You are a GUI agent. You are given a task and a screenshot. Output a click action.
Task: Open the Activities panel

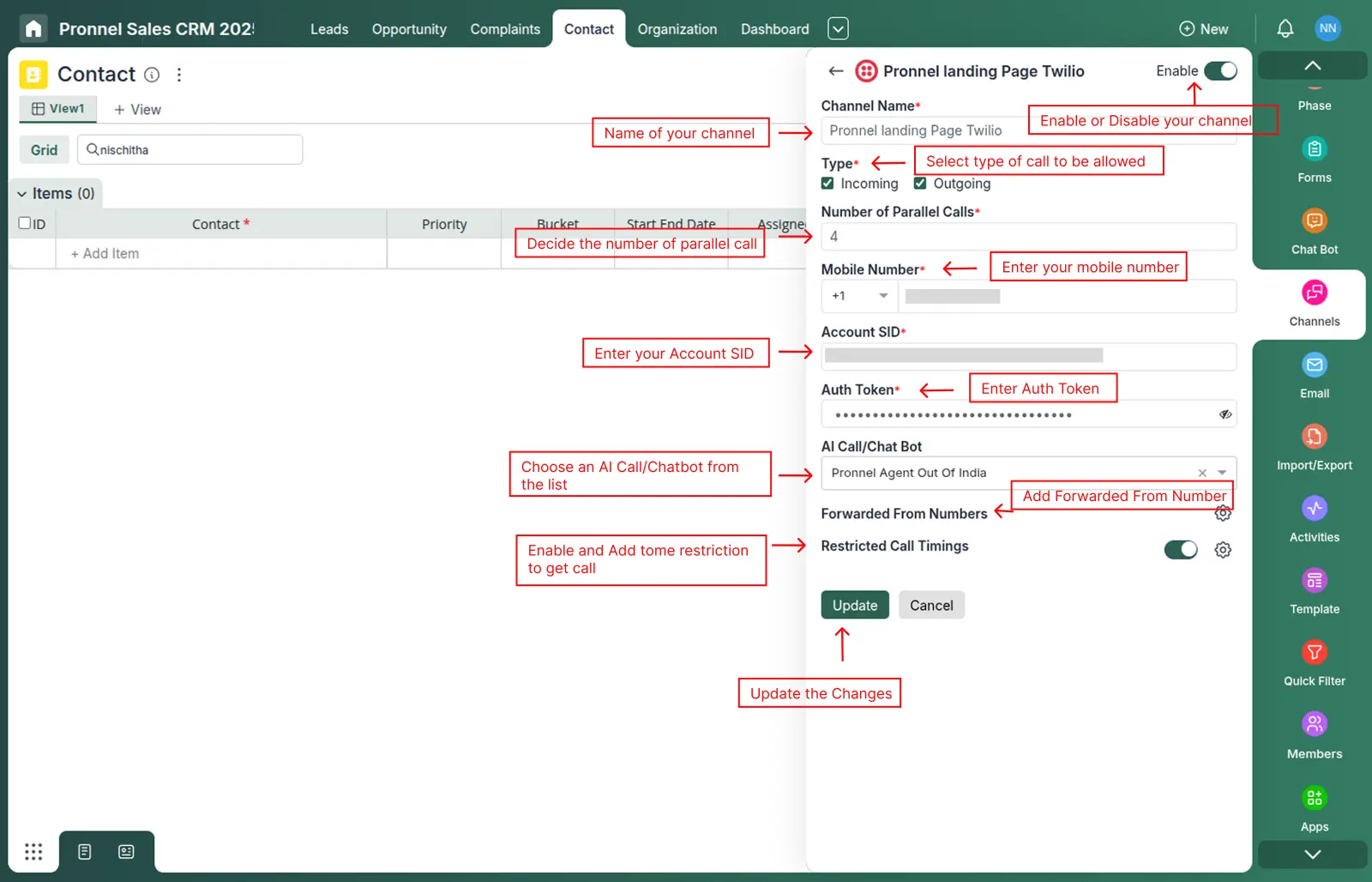click(1313, 517)
